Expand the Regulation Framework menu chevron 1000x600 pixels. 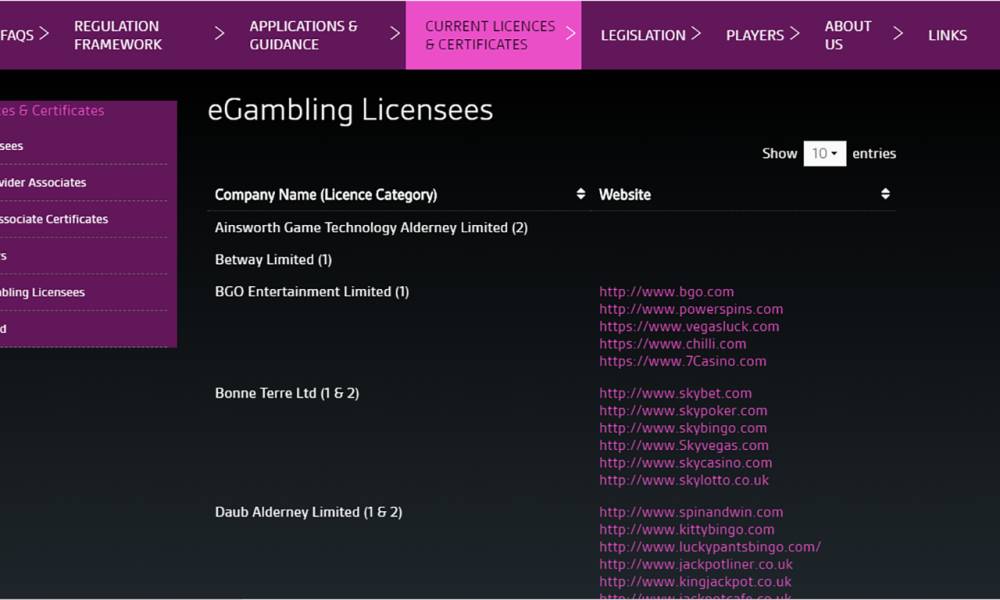(219, 34)
